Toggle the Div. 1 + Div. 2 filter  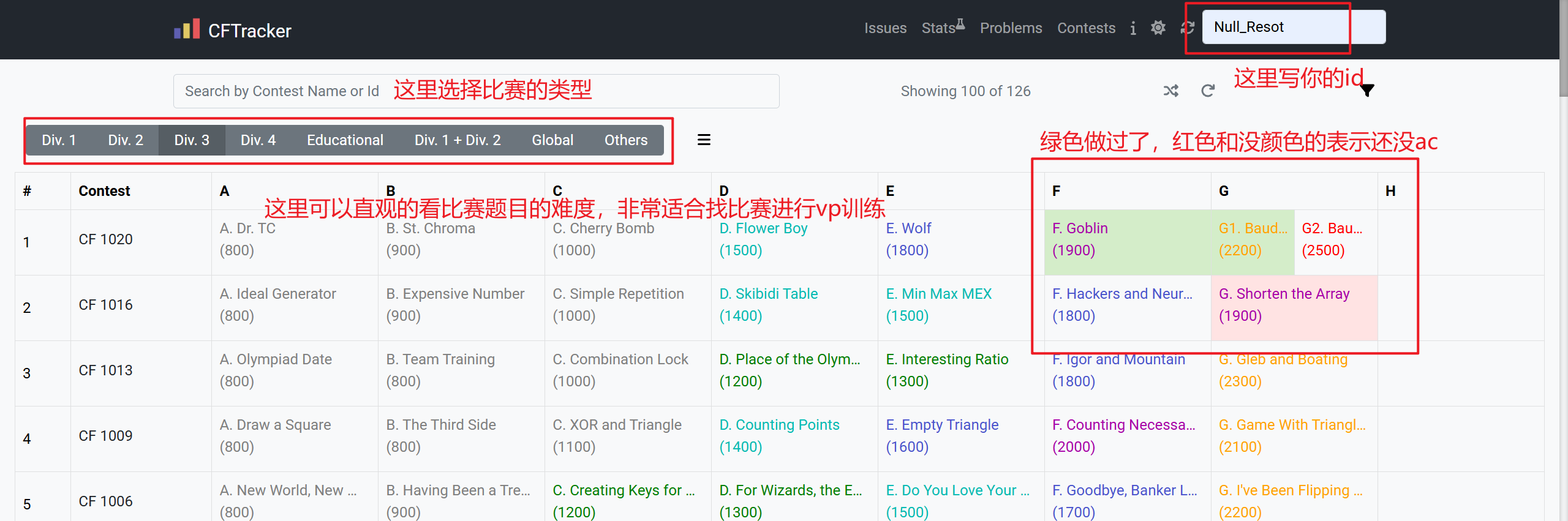[x=458, y=140]
